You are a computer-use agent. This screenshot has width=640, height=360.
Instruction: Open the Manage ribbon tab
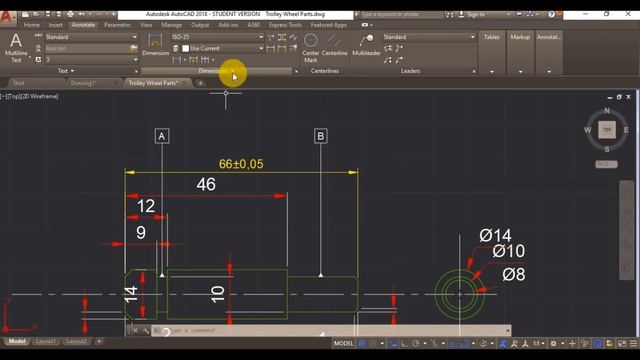(x=171, y=25)
